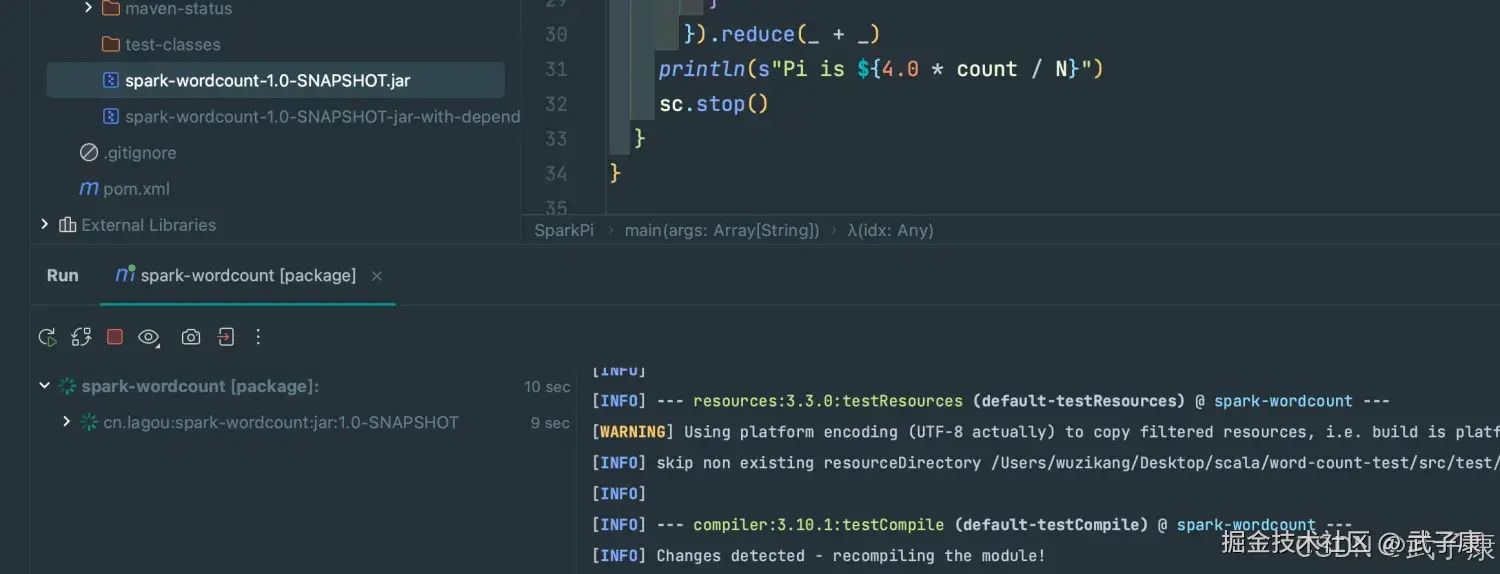
Task: Stop the running Maven build
Action: click(115, 337)
